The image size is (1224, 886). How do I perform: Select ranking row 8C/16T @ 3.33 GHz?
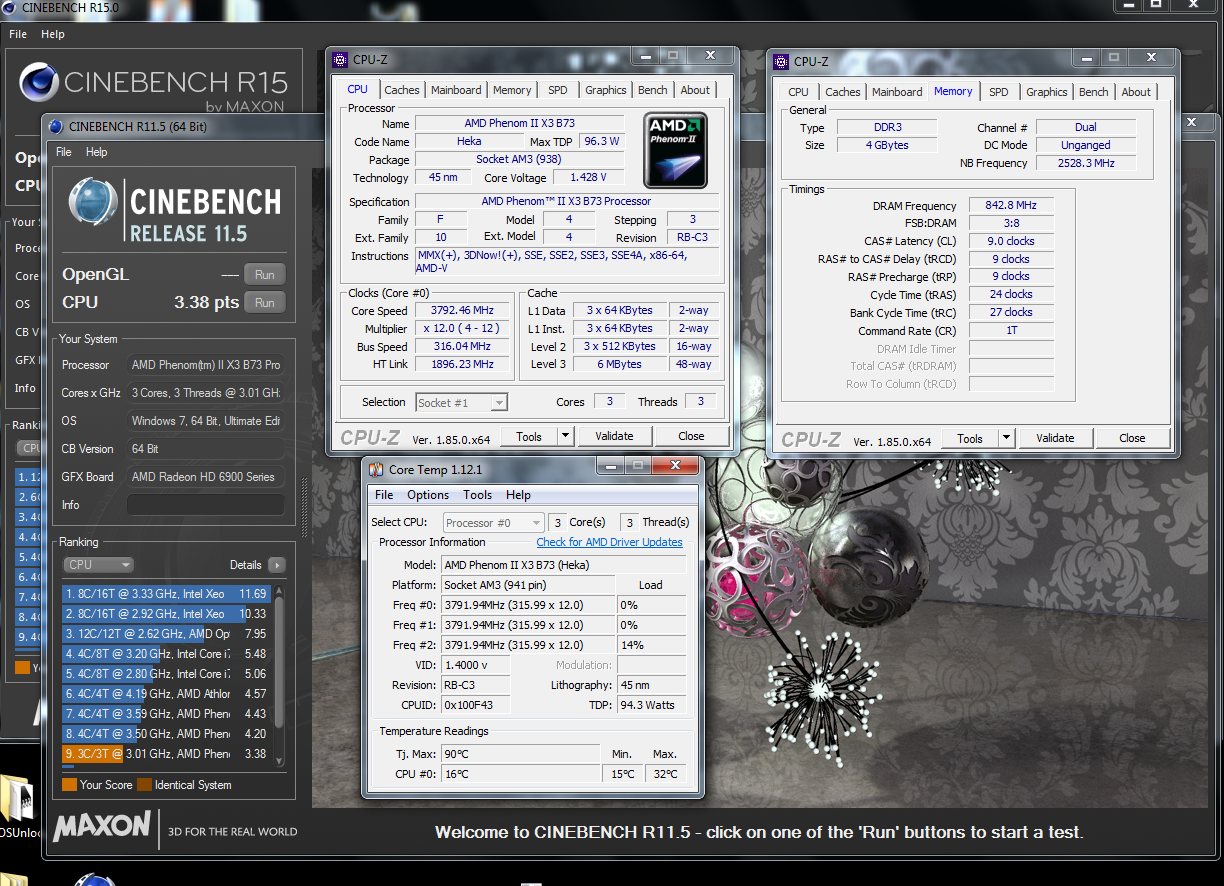[x=166, y=594]
